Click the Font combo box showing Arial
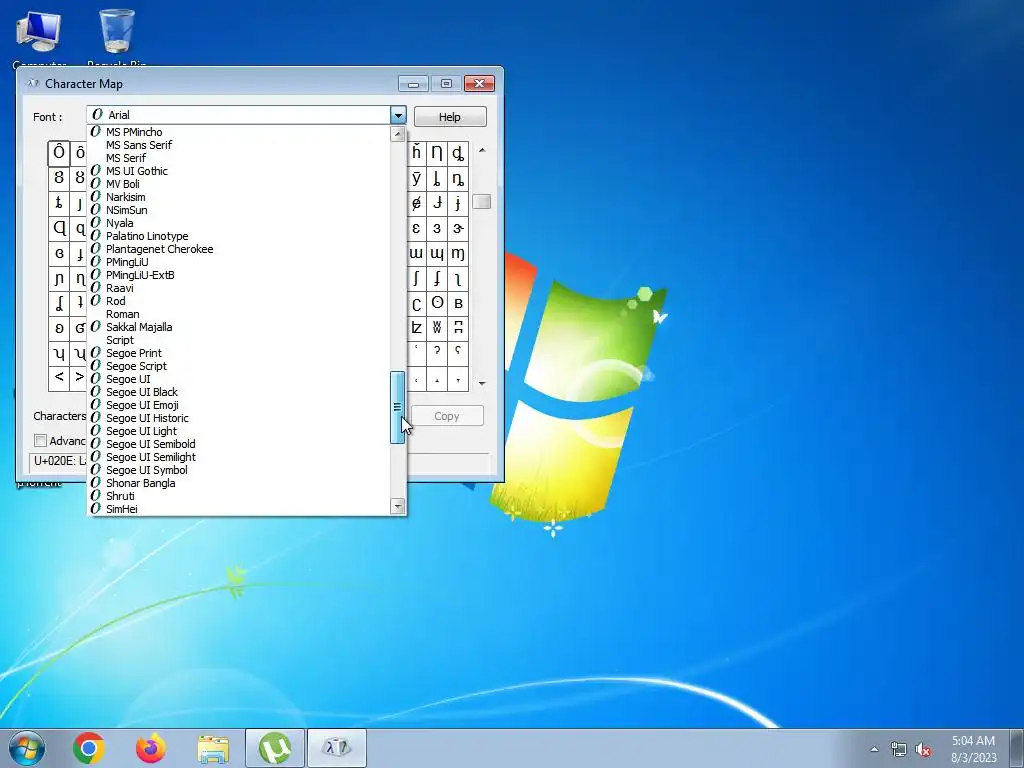The height and width of the screenshot is (768, 1024). point(246,116)
